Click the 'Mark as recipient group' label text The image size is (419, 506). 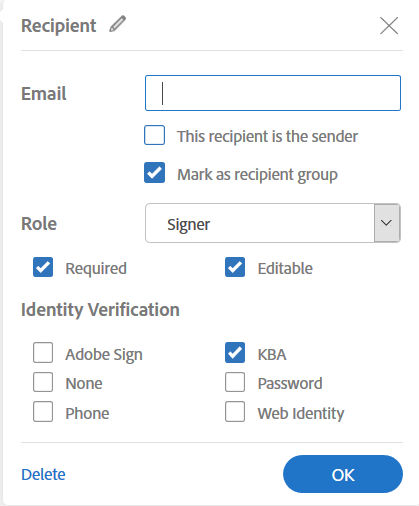click(257, 175)
